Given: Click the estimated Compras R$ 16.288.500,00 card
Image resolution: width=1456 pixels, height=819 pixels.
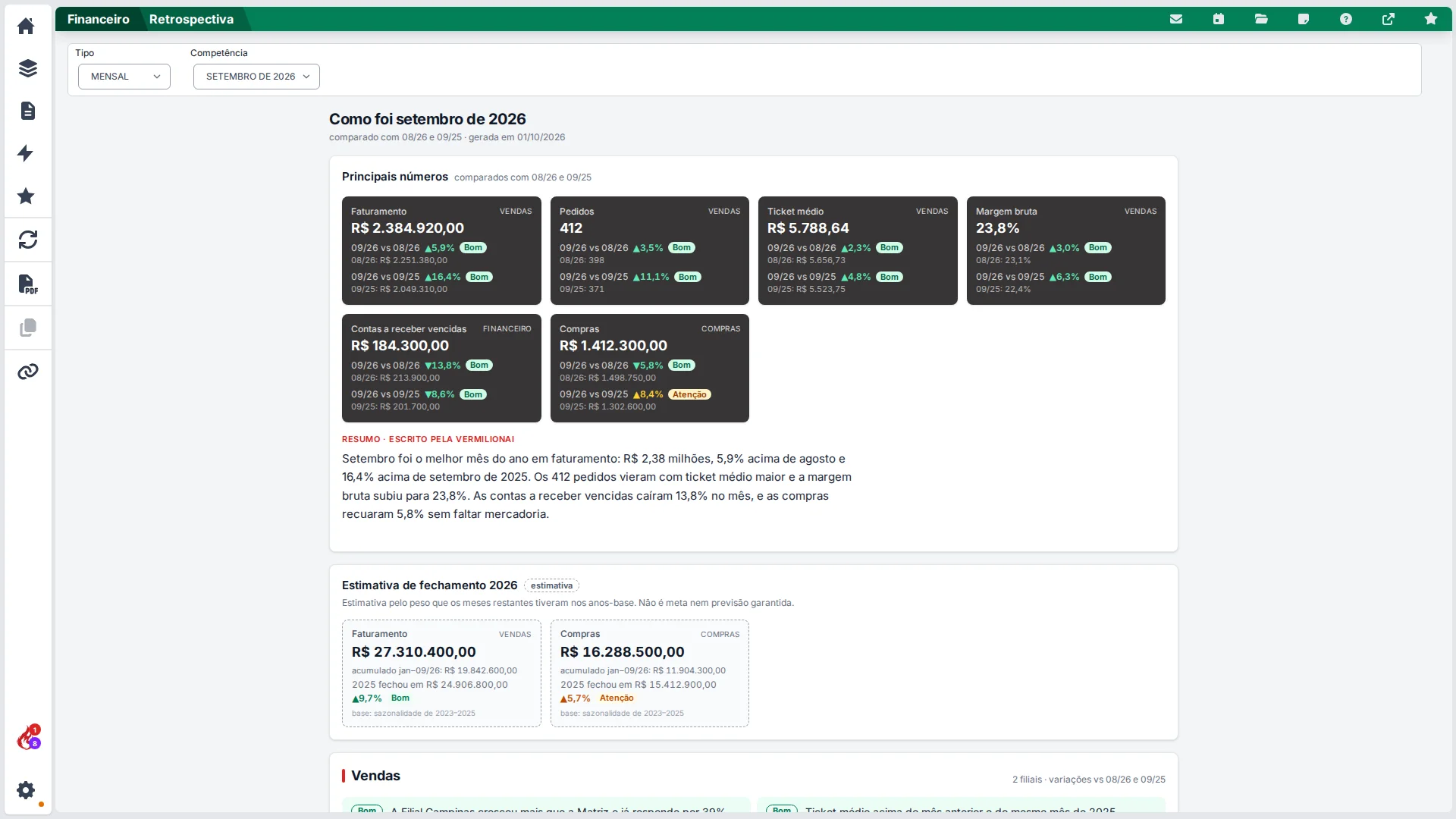Looking at the screenshot, I should pos(650,673).
